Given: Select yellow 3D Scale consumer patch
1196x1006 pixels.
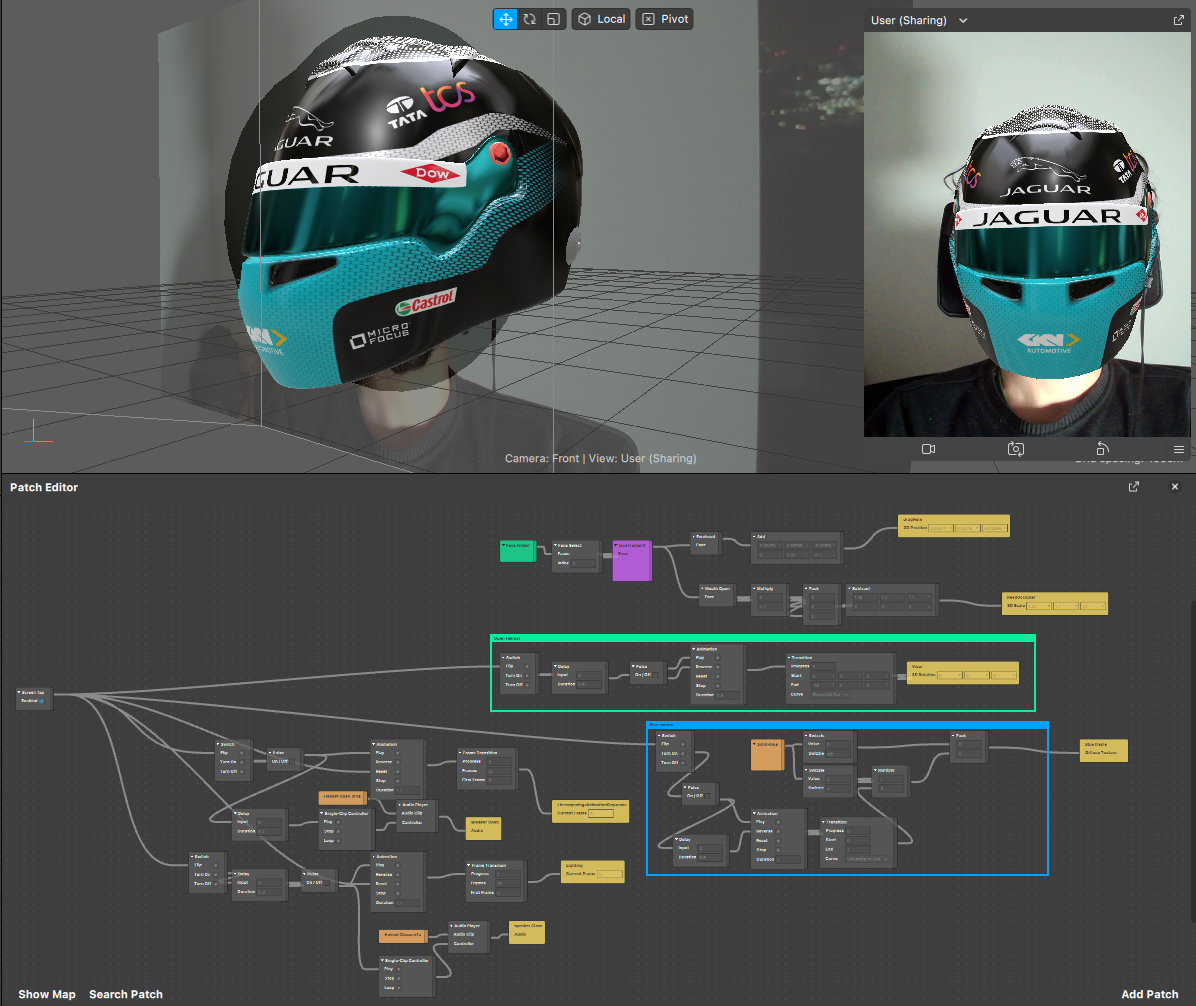Looking at the screenshot, I should [x=1054, y=603].
